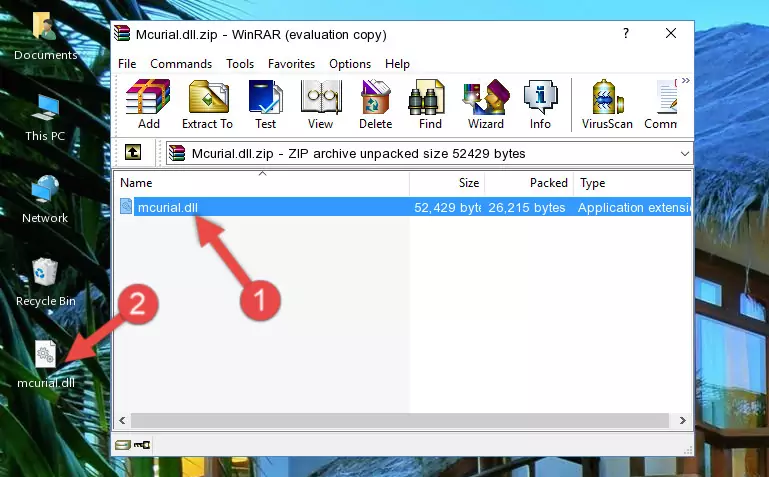Open the Help menu
Screen dimensions: 769x477
(x=397, y=64)
